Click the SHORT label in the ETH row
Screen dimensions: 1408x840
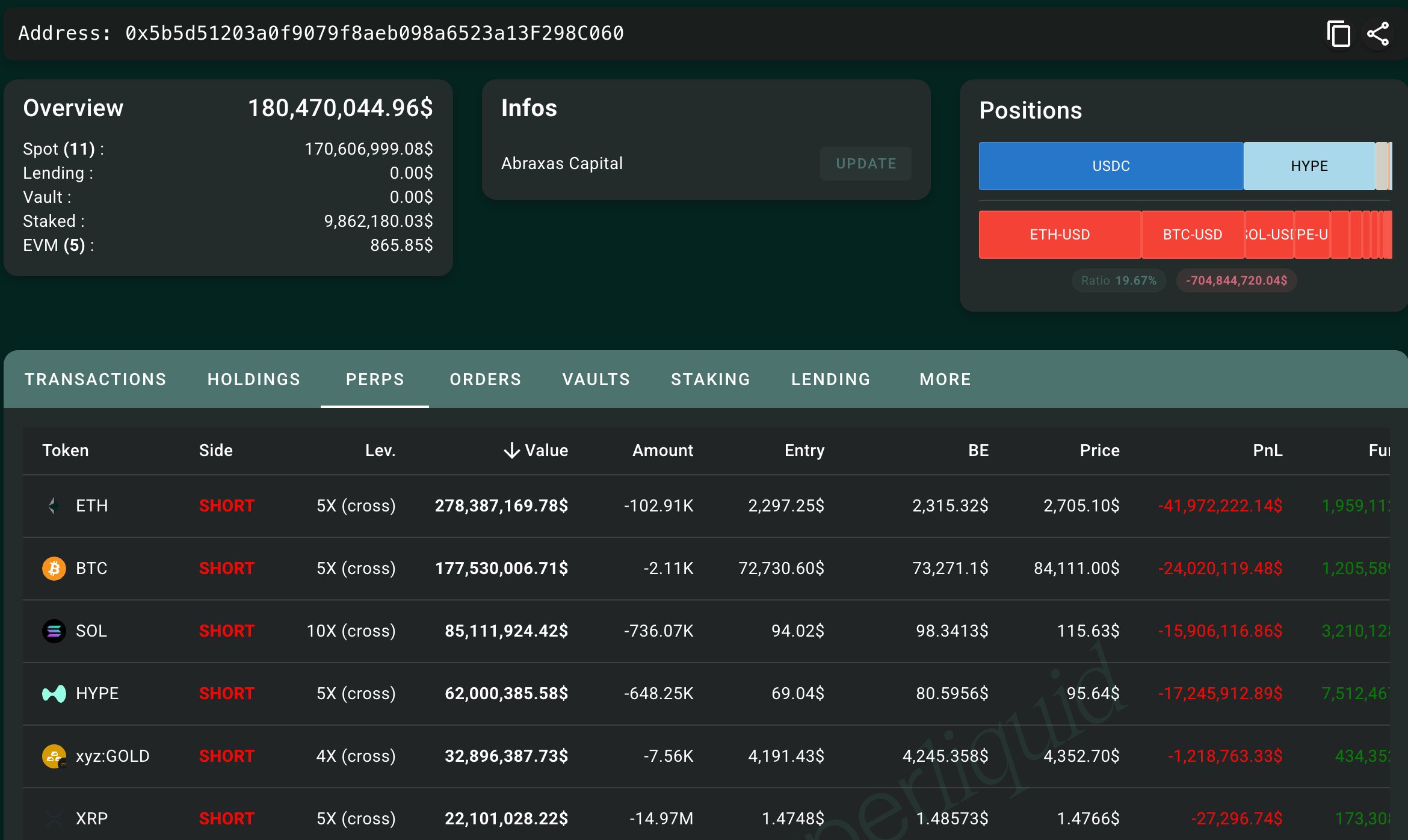click(227, 506)
